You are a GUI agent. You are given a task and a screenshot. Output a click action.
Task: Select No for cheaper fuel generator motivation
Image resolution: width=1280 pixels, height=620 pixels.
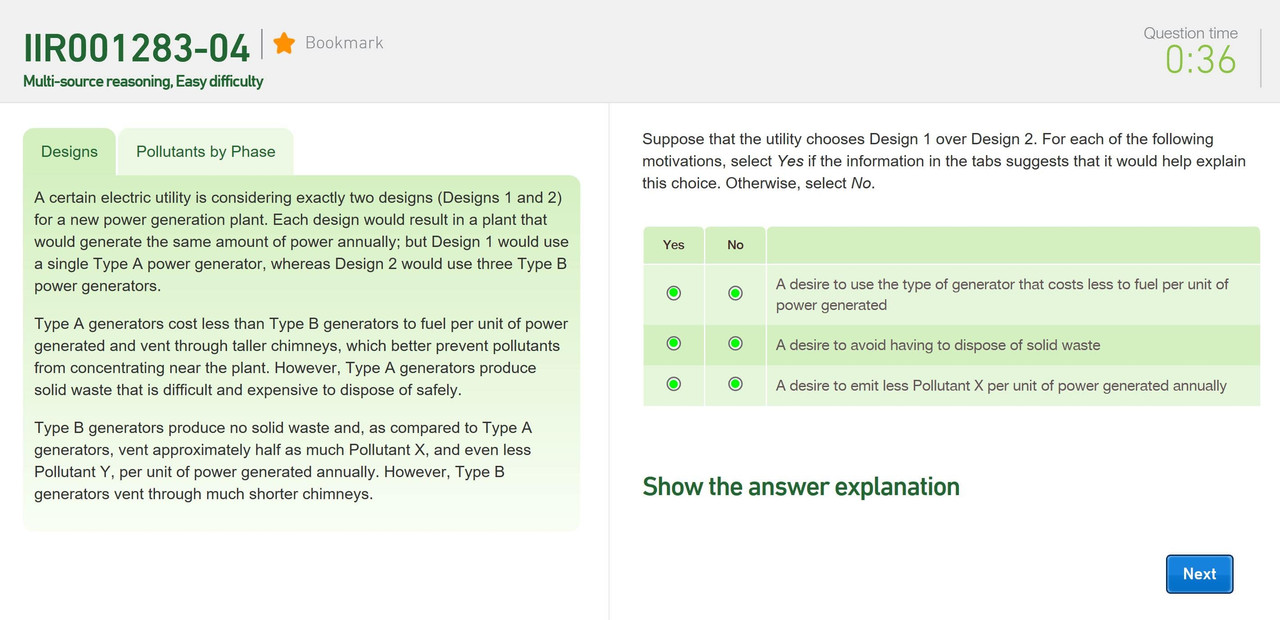click(736, 293)
